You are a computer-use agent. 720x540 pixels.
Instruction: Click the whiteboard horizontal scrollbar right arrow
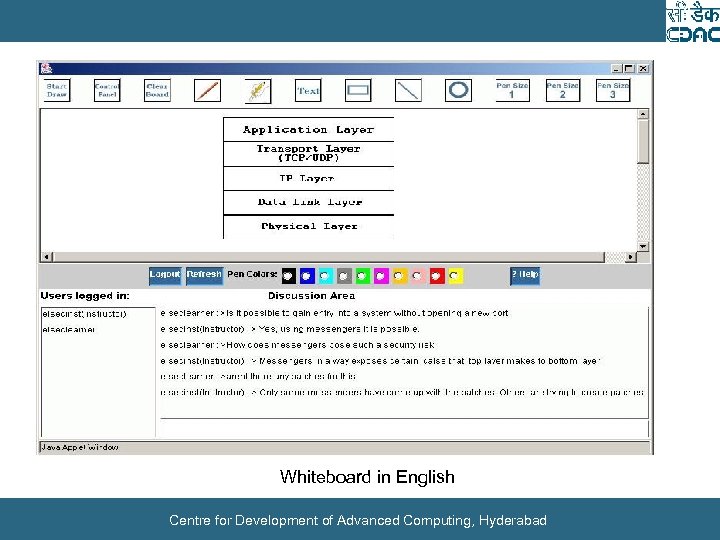631,257
